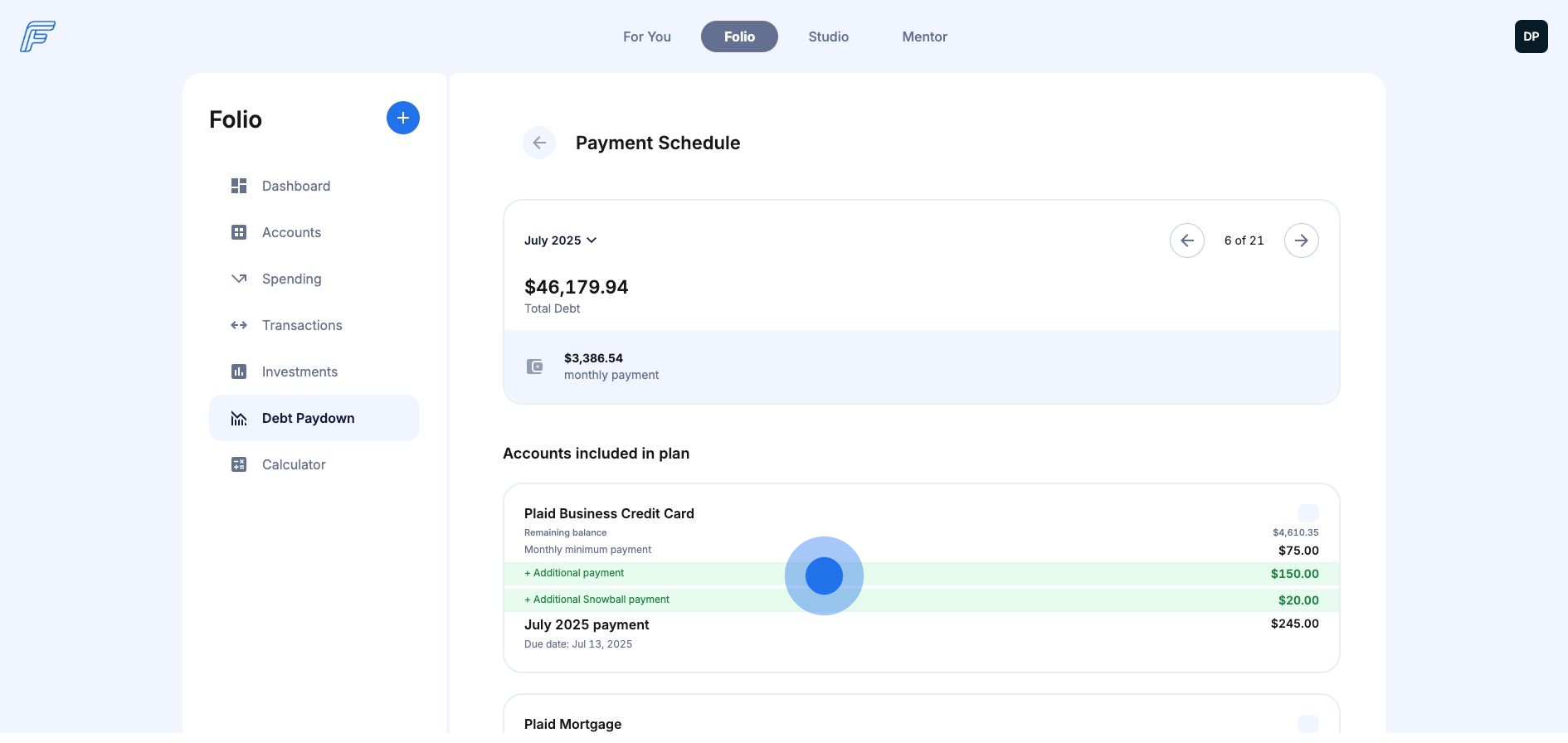Toggle the Plaid Mortgage account checkbox

click(1307, 724)
